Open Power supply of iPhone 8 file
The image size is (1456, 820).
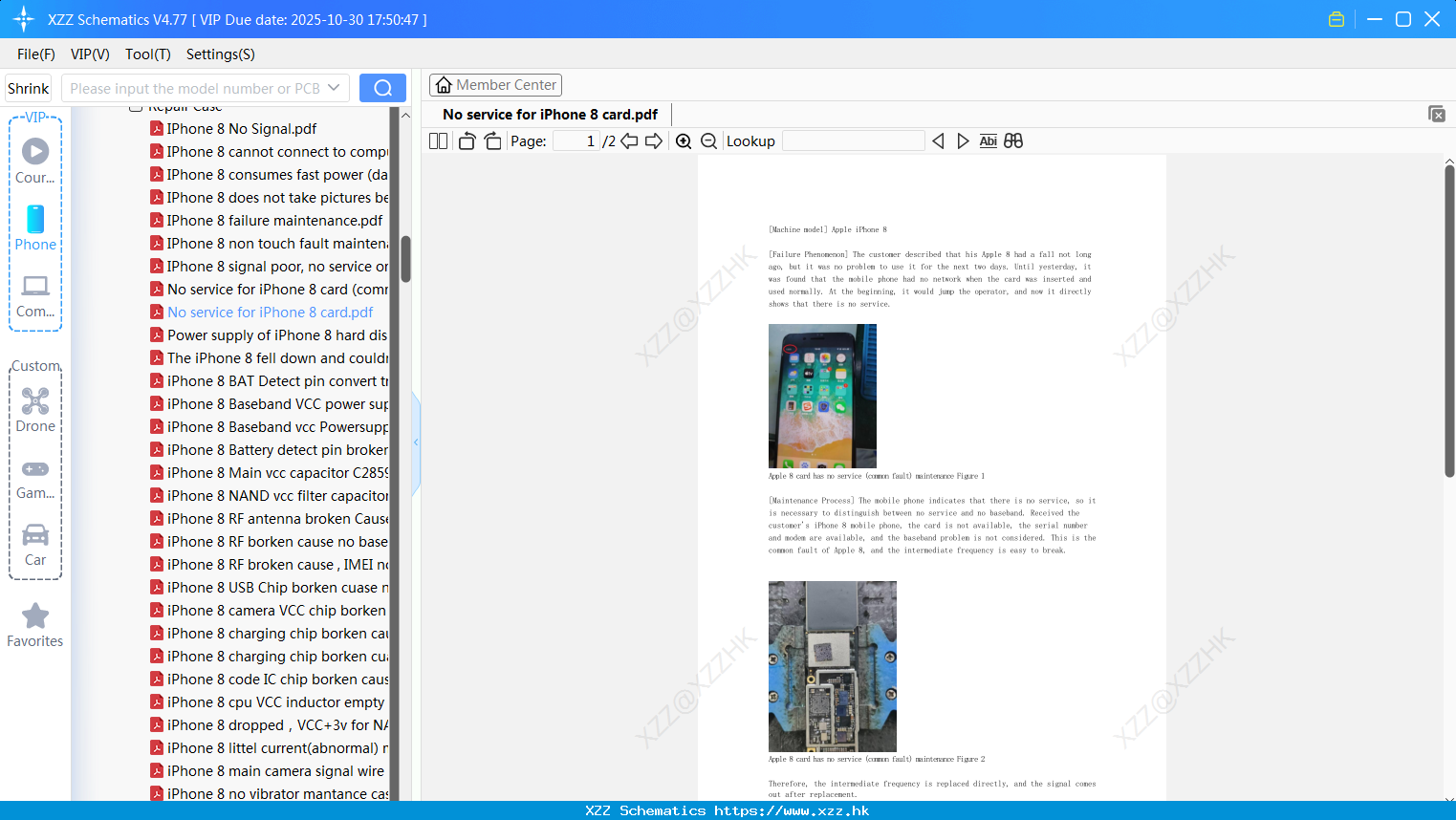pos(277,334)
